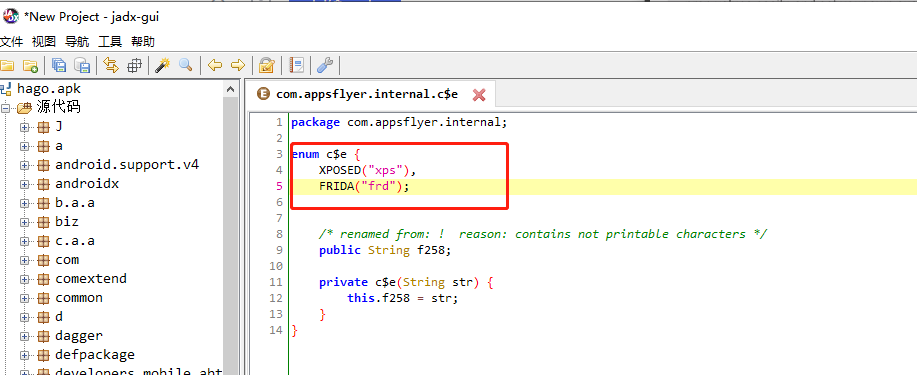Expand the androidx package node
The height and width of the screenshot is (375, 917).
point(24,184)
